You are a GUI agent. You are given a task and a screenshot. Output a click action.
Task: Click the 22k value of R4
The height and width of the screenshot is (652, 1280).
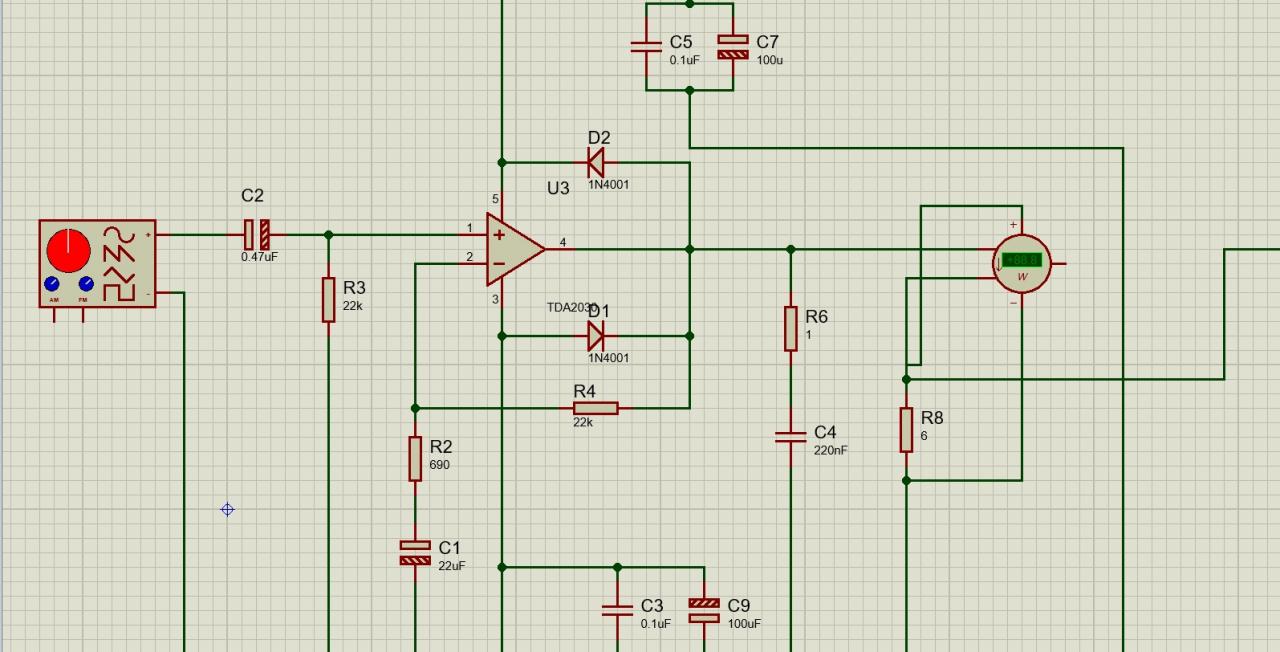[x=583, y=422]
